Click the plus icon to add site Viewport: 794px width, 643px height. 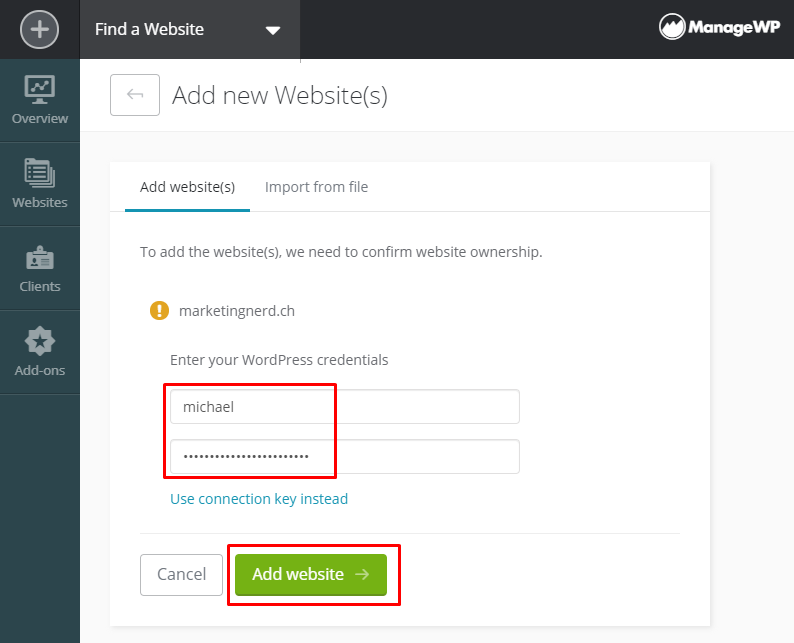point(39,29)
